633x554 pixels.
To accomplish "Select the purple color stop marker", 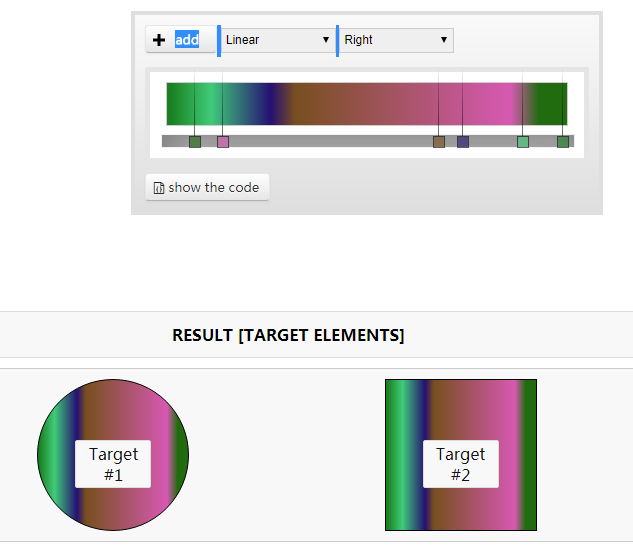I will point(463,142).
